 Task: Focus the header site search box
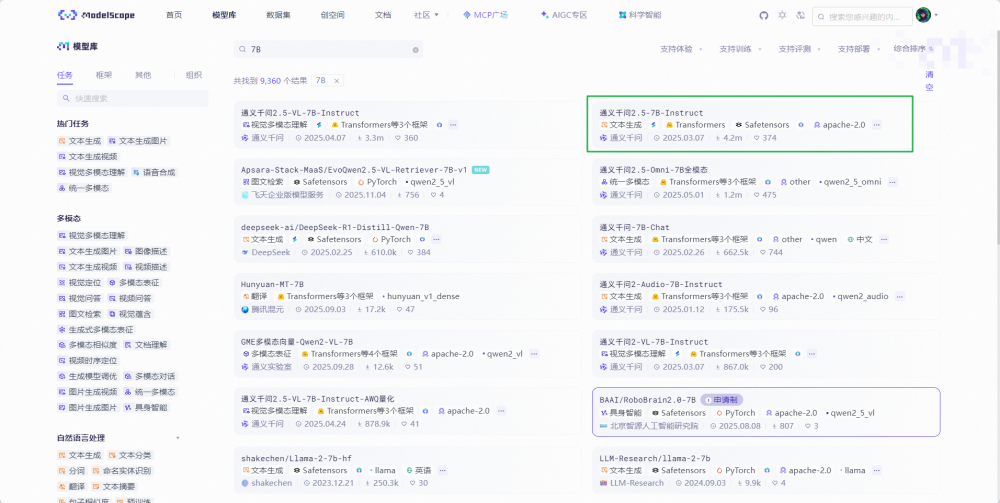click(862, 17)
